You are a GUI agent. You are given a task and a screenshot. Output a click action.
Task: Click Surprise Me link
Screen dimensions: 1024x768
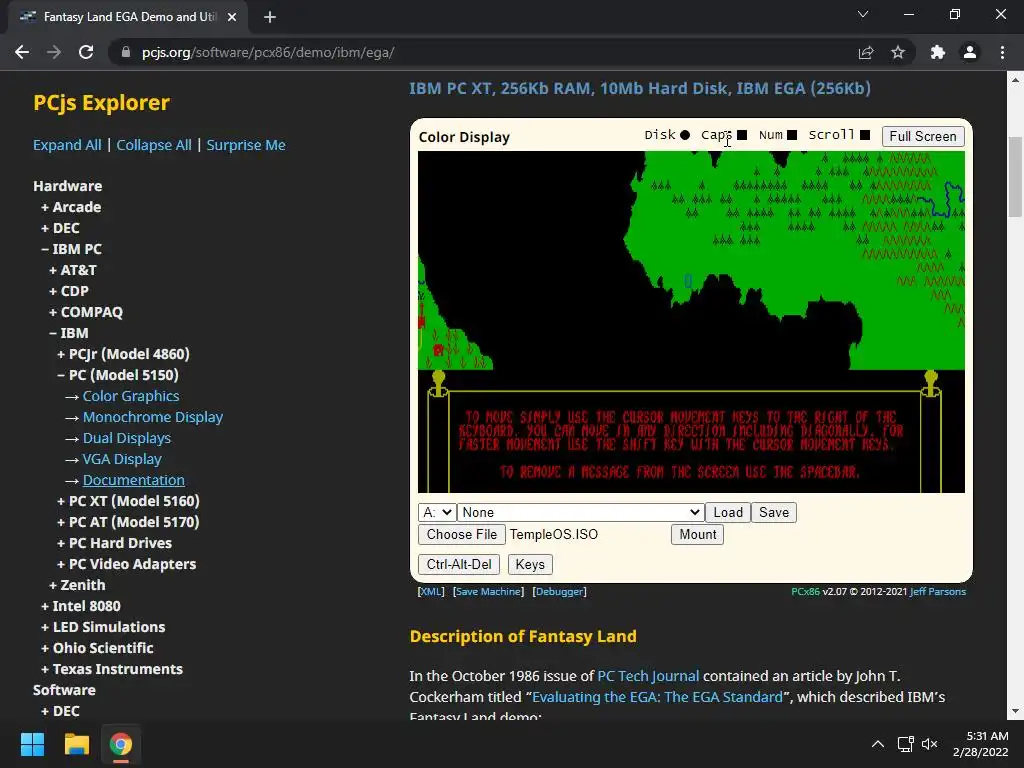pyautogui.click(x=246, y=145)
